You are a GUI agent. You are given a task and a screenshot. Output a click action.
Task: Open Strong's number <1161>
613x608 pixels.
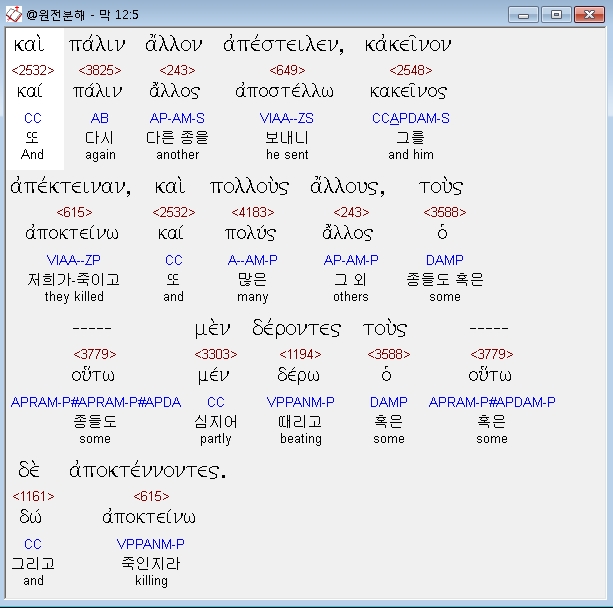click(x=33, y=496)
